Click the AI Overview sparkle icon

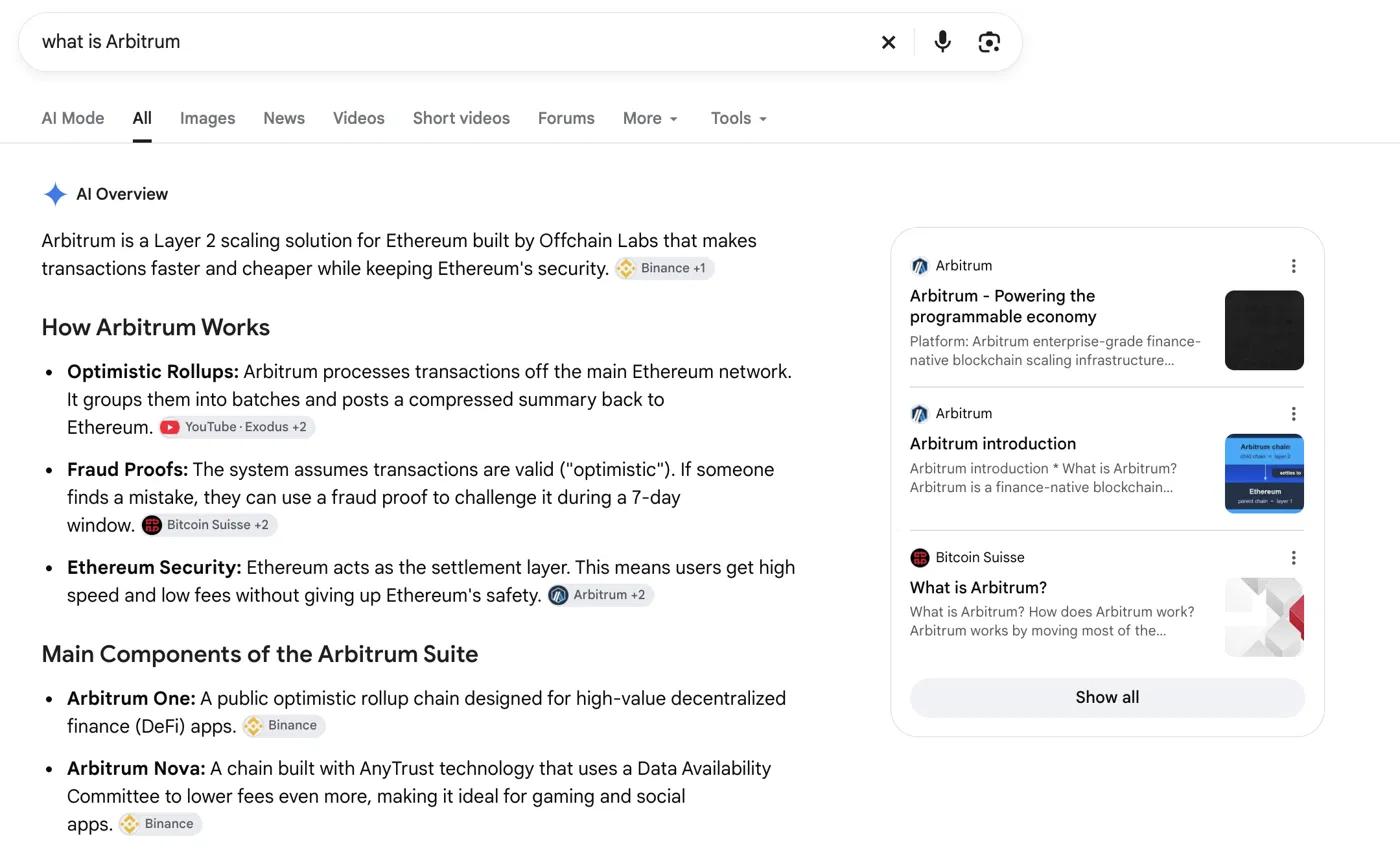(55, 194)
